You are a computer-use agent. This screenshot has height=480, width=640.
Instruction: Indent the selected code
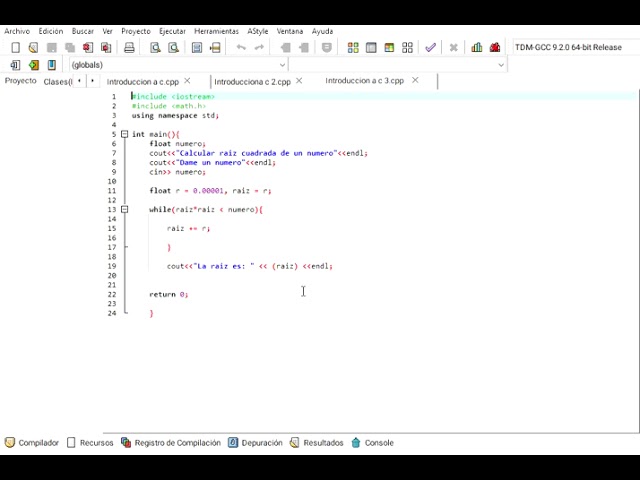(286, 47)
